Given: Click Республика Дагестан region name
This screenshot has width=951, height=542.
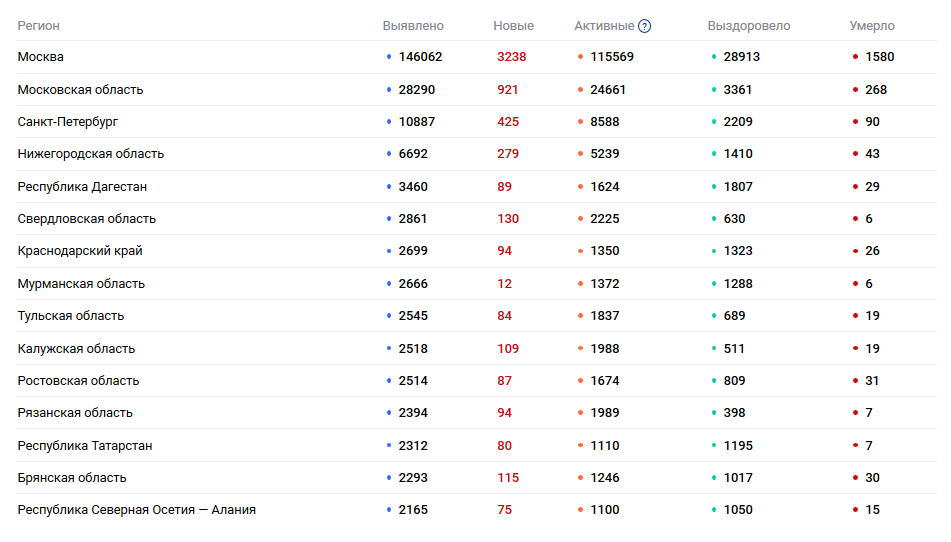Looking at the screenshot, I should pos(83,187).
